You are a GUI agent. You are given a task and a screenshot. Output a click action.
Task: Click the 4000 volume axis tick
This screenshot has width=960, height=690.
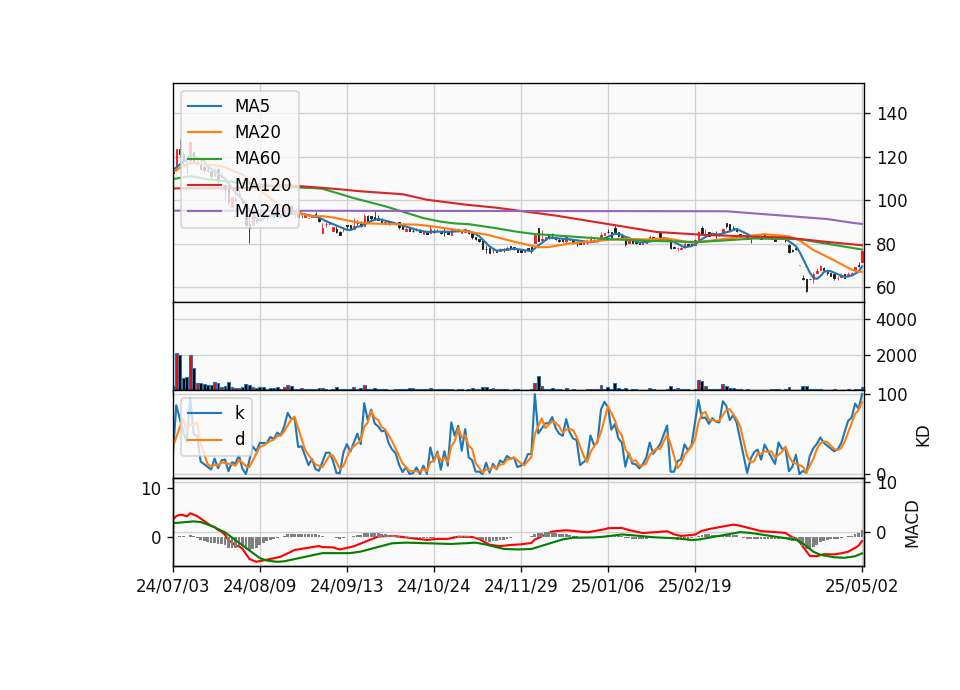[896, 320]
